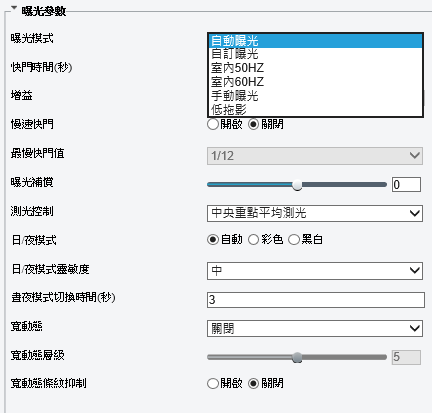
Task: Collapse the 曝光參數 section triangle
Action: pos(14,8)
